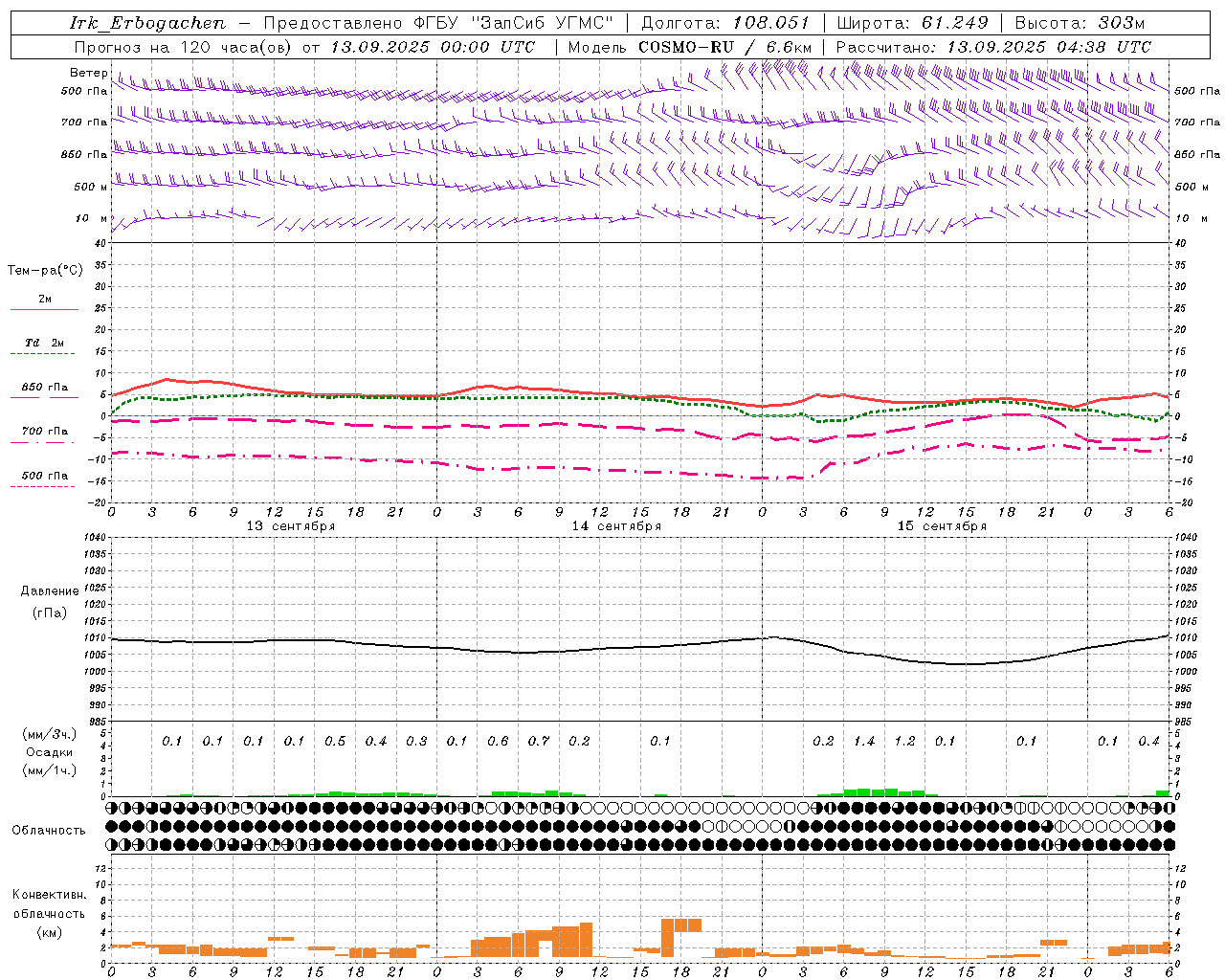Click the '(км)' unit under convective cloudiness

tap(49, 932)
